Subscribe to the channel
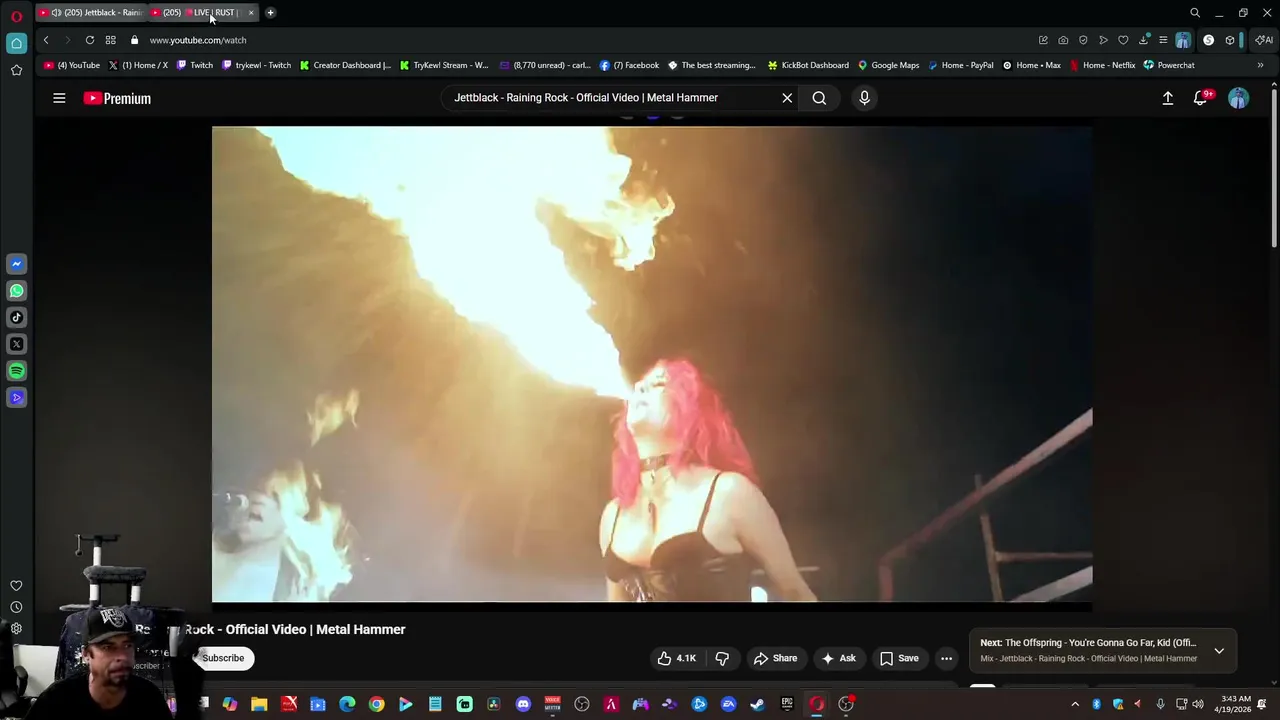 click(223, 658)
